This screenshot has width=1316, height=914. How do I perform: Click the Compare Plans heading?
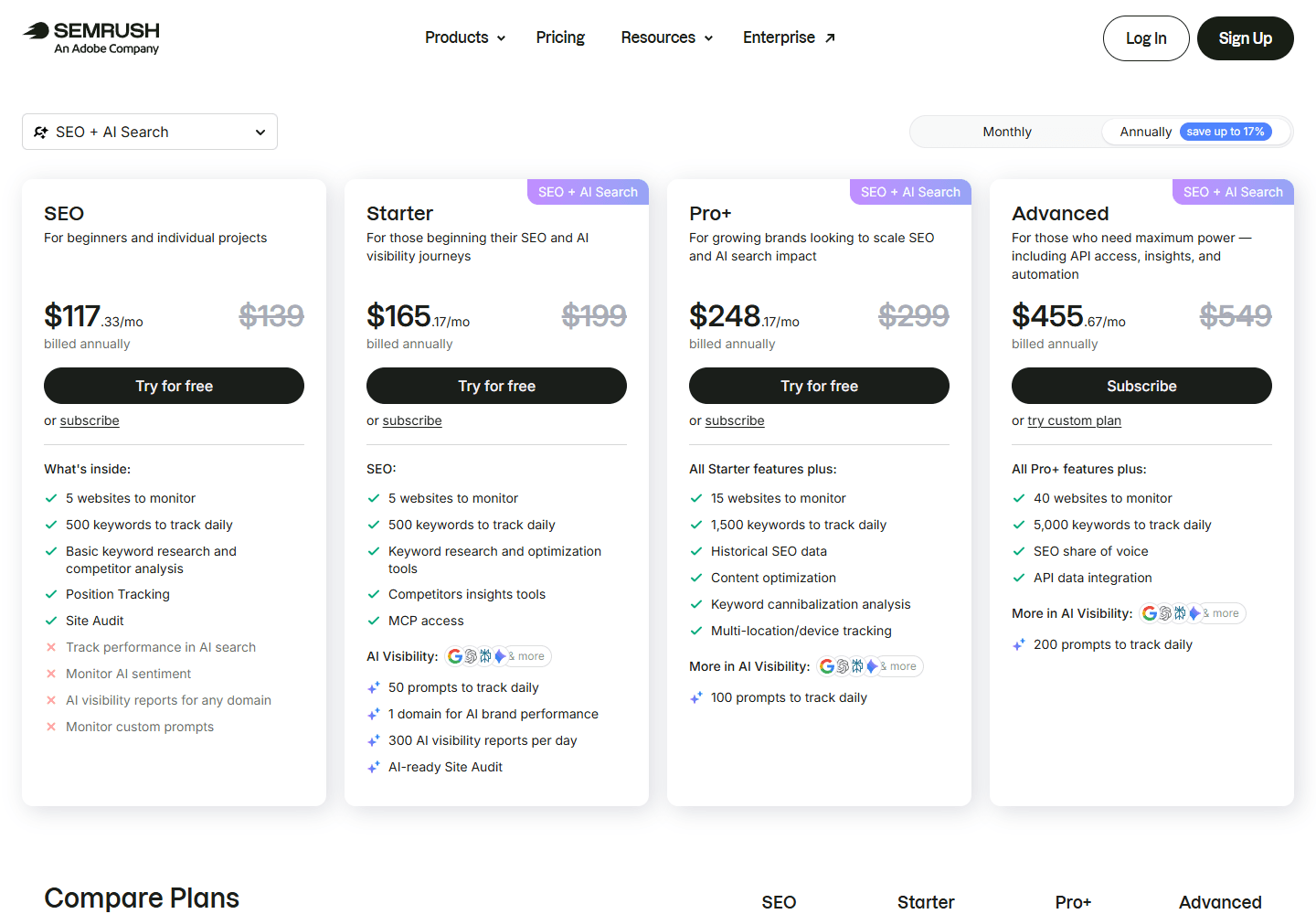click(142, 898)
